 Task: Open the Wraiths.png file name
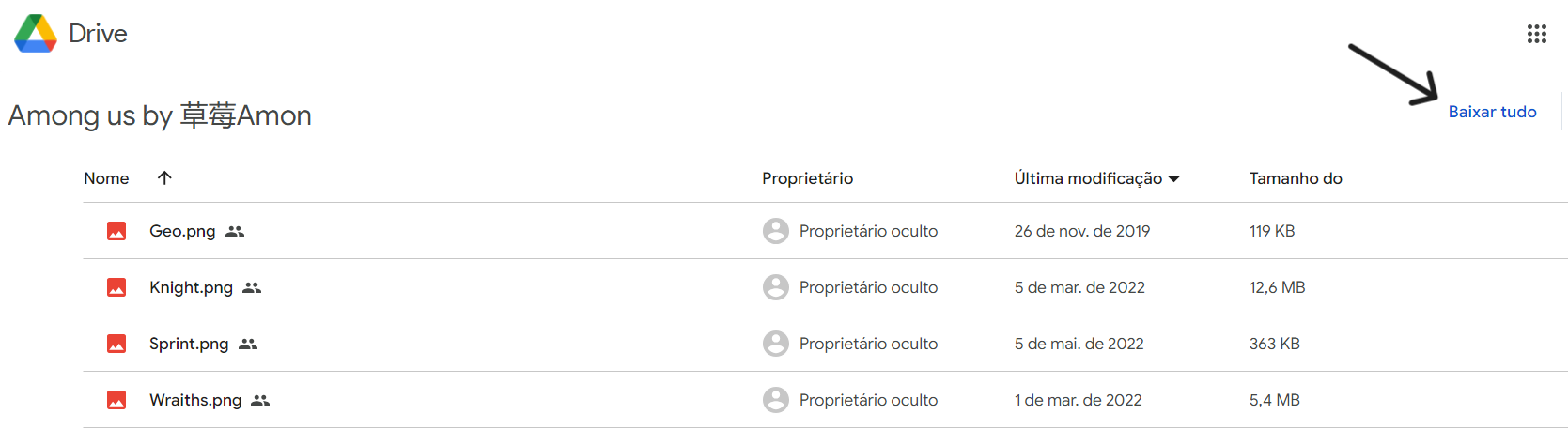pos(195,400)
